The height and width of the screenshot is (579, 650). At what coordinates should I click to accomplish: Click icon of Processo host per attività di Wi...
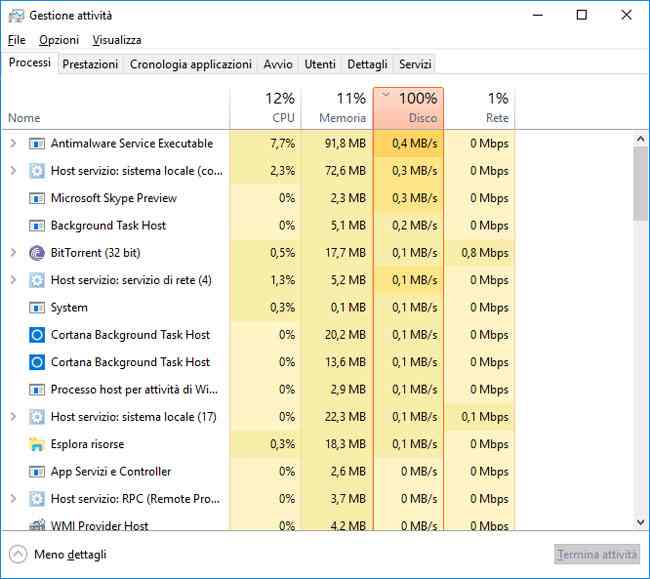pyautogui.click(x=36, y=390)
